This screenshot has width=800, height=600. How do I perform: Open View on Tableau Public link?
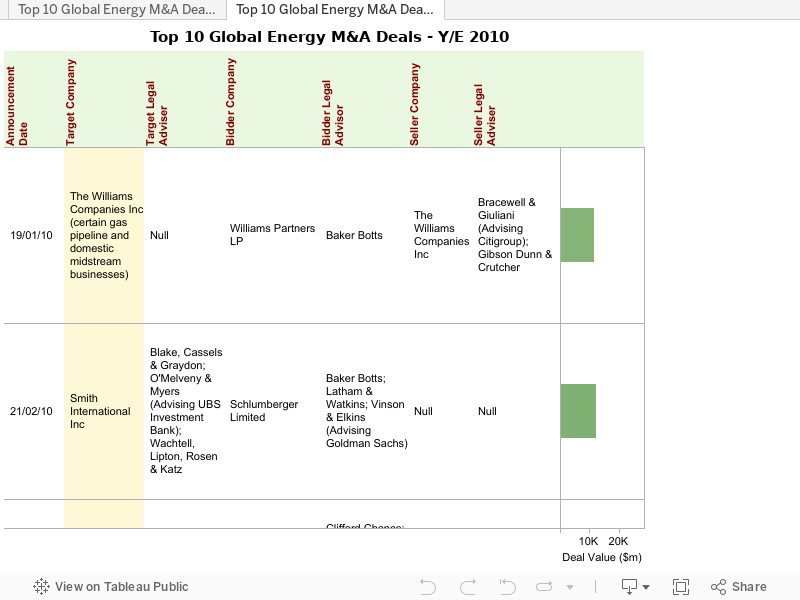[121, 587]
